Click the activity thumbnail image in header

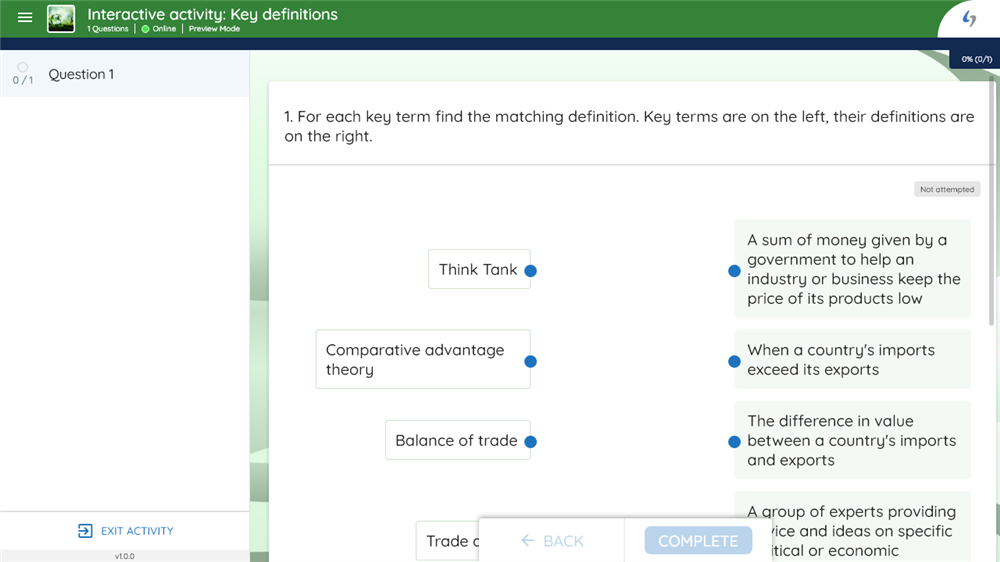coord(61,18)
